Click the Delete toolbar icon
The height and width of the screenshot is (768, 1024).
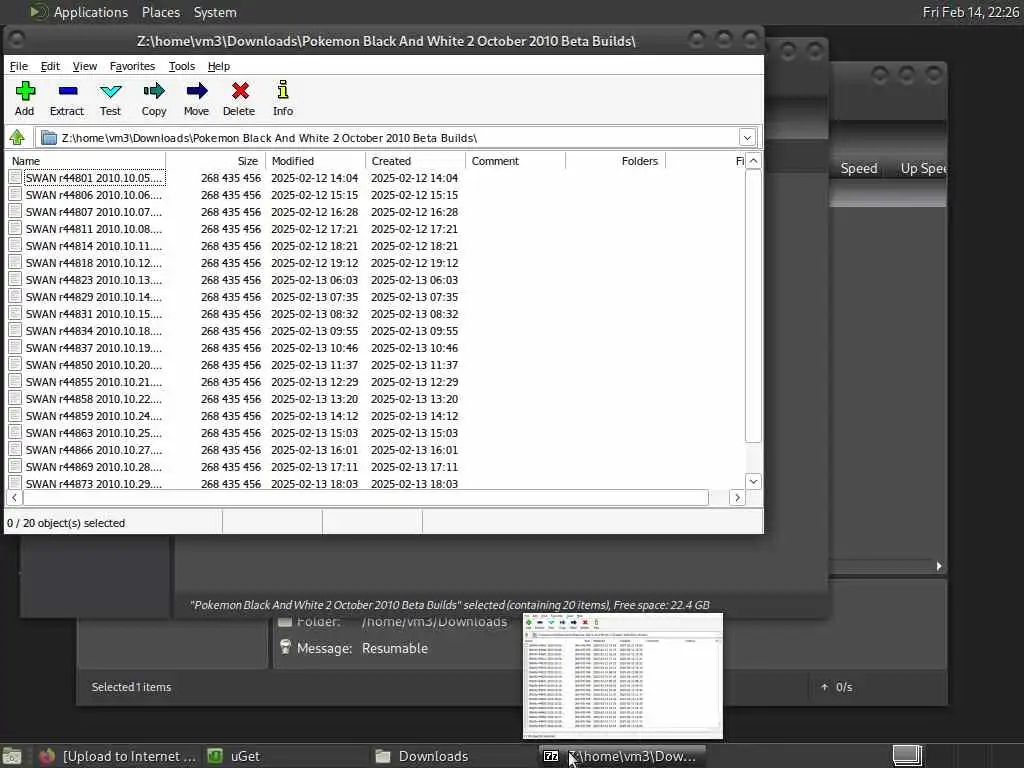[x=240, y=91]
